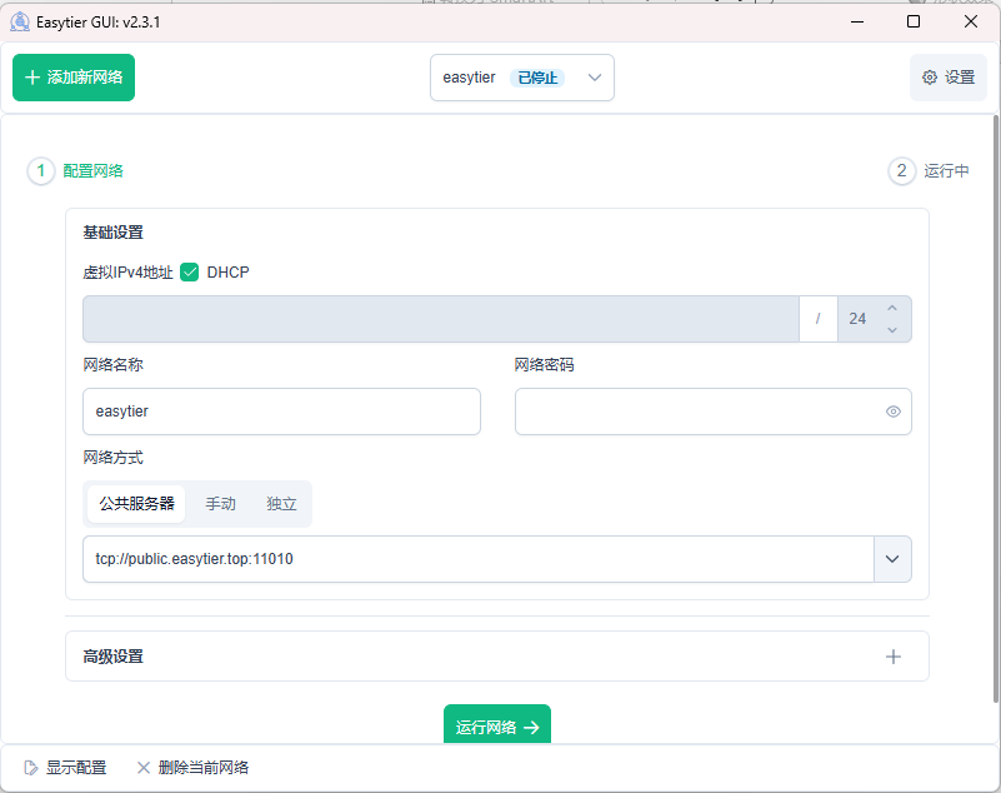Increase subnet mask with up arrow
This screenshot has height=793, width=1002.
click(x=892, y=308)
